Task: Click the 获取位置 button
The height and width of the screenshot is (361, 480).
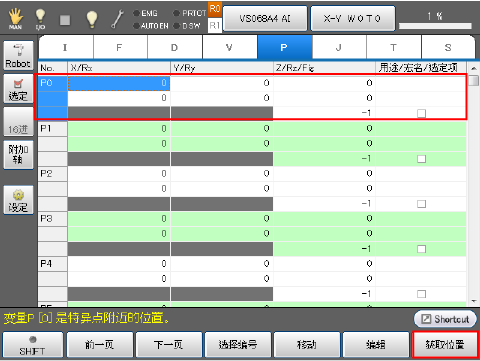Action: tap(445, 345)
